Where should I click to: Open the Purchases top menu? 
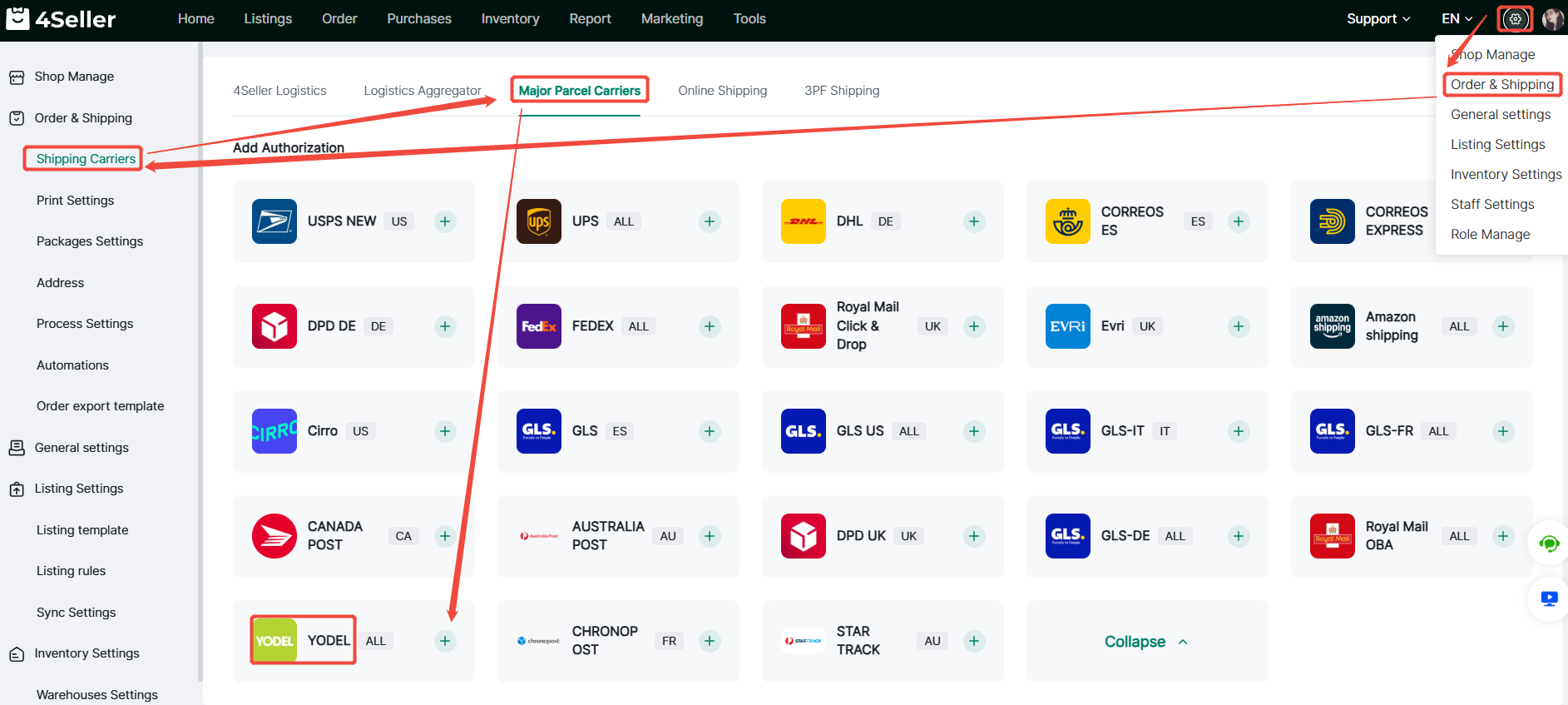tap(419, 18)
